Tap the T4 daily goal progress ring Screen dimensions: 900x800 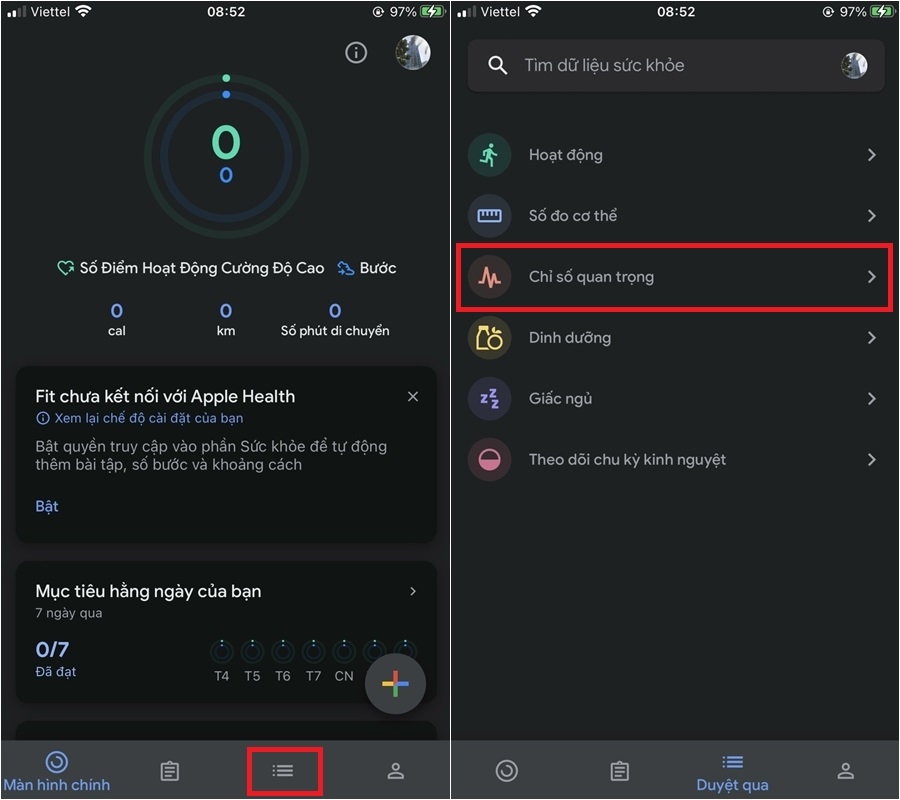[222, 651]
